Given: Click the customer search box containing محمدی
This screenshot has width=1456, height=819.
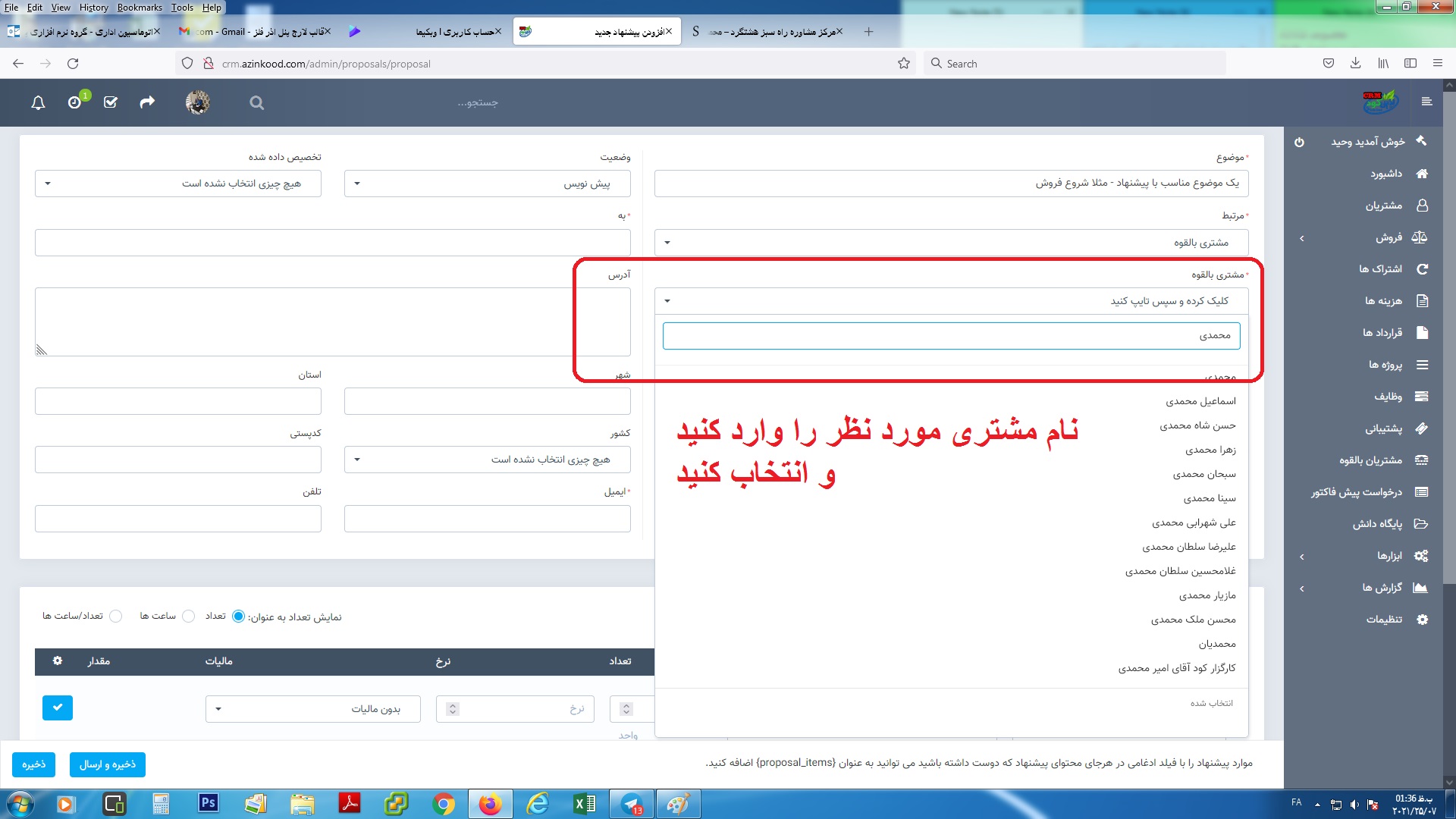Looking at the screenshot, I should tap(952, 336).
